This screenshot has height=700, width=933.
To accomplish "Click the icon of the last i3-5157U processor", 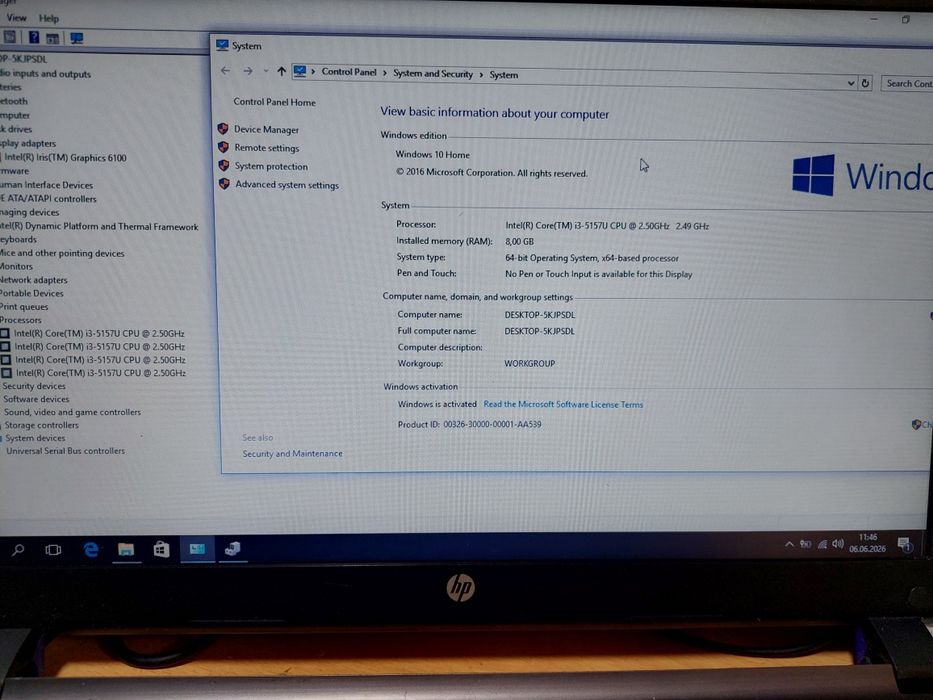I will [x=7, y=373].
